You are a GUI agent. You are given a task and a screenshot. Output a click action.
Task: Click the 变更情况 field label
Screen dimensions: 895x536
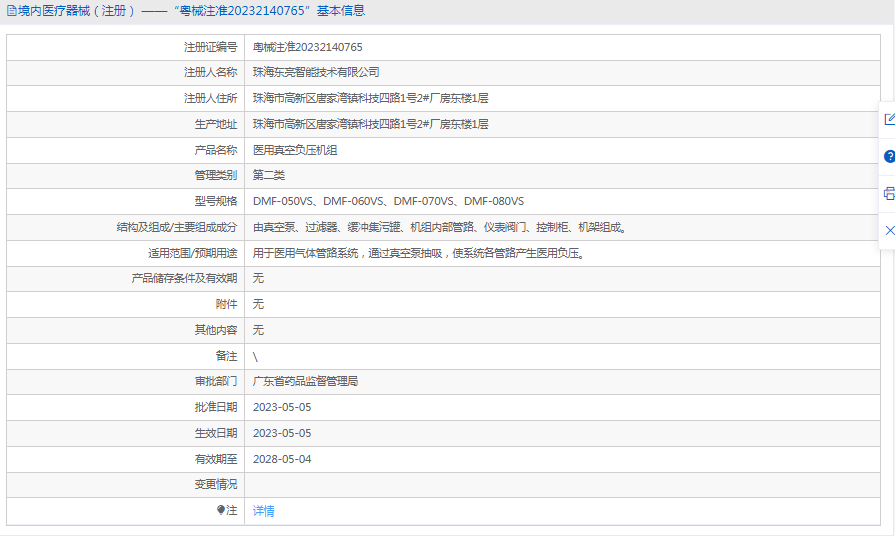[x=215, y=485]
